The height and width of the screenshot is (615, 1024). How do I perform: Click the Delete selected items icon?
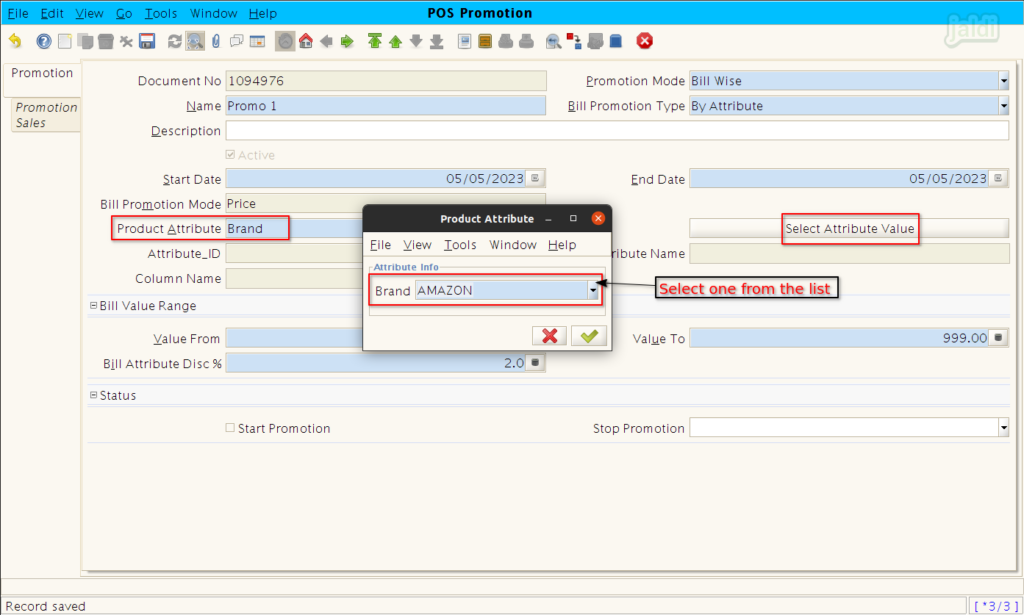click(x=126, y=41)
